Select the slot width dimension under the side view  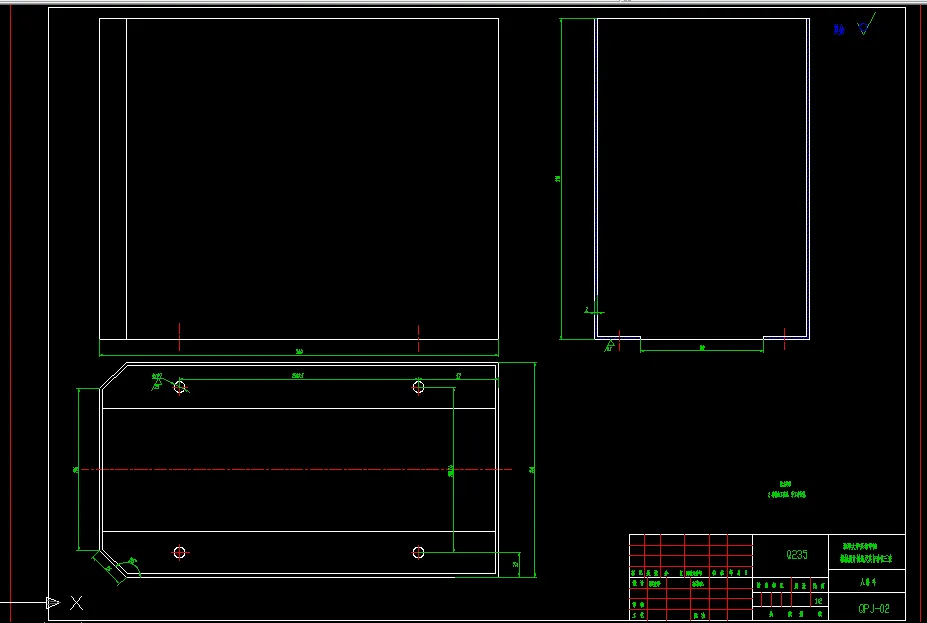702,349
